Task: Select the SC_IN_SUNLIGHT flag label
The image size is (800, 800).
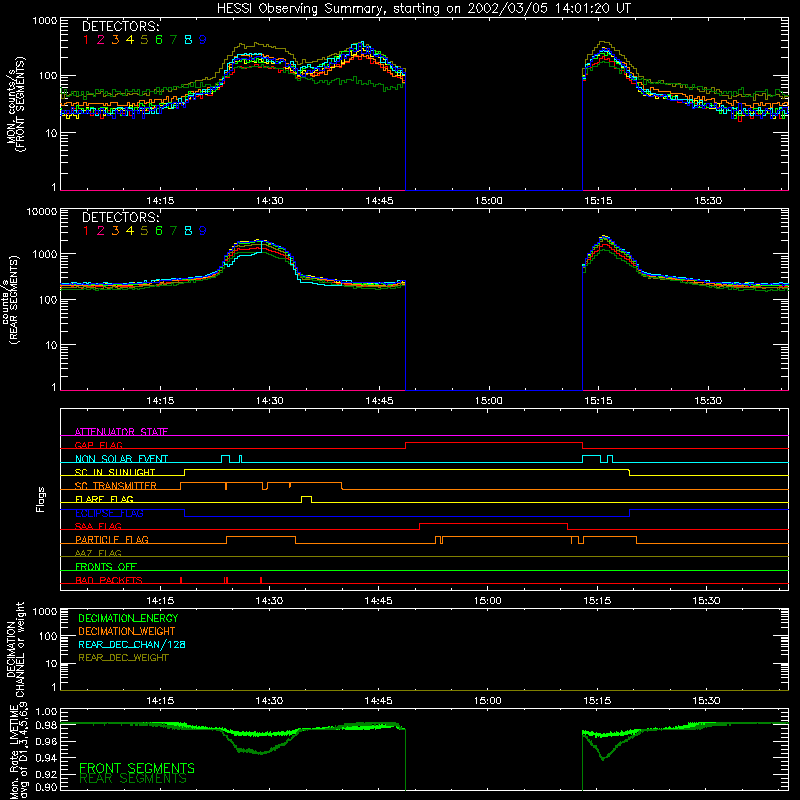Action: [x=115, y=472]
